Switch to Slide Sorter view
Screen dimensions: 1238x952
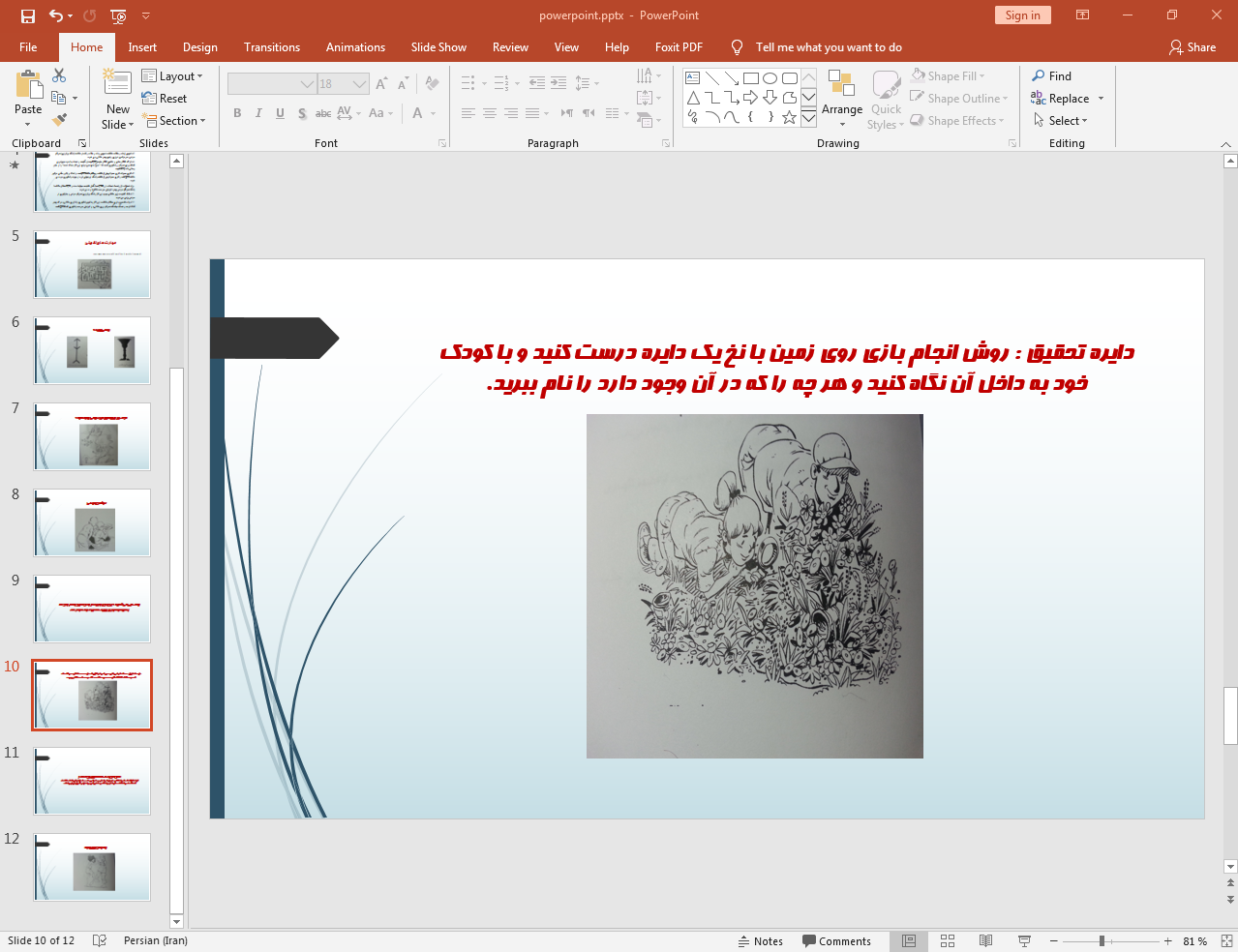tap(948, 941)
